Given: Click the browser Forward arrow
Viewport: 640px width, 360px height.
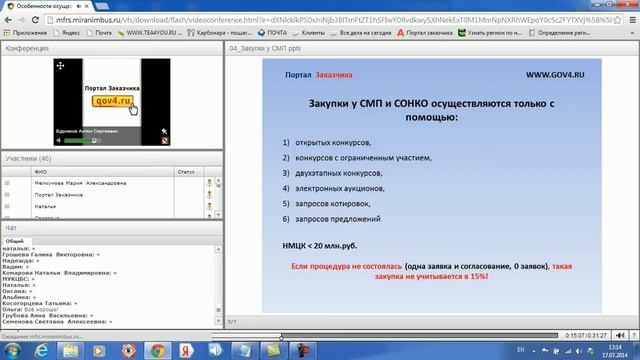Looking at the screenshot, I should (22, 20).
